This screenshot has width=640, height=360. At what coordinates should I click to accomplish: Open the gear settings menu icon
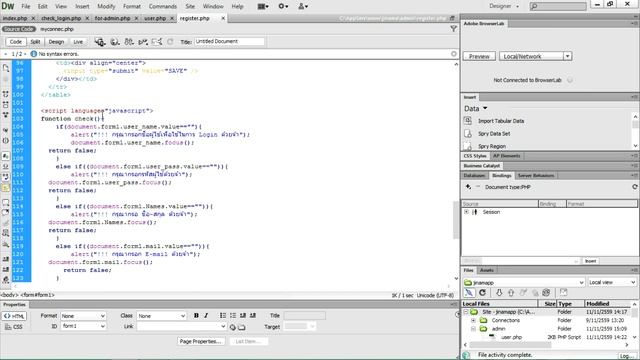[x=283, y=6]
